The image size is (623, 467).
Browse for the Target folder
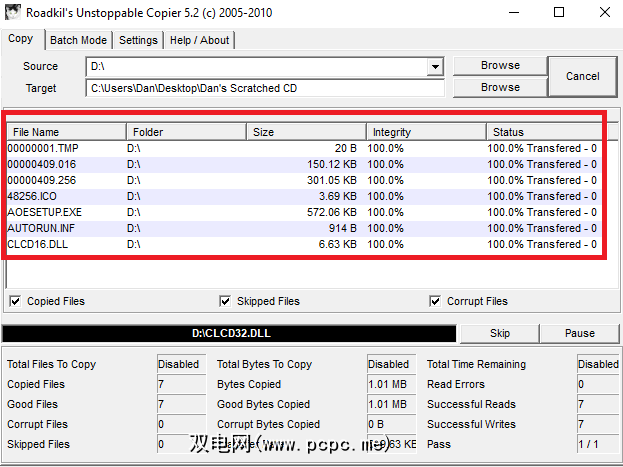(500, 87)
